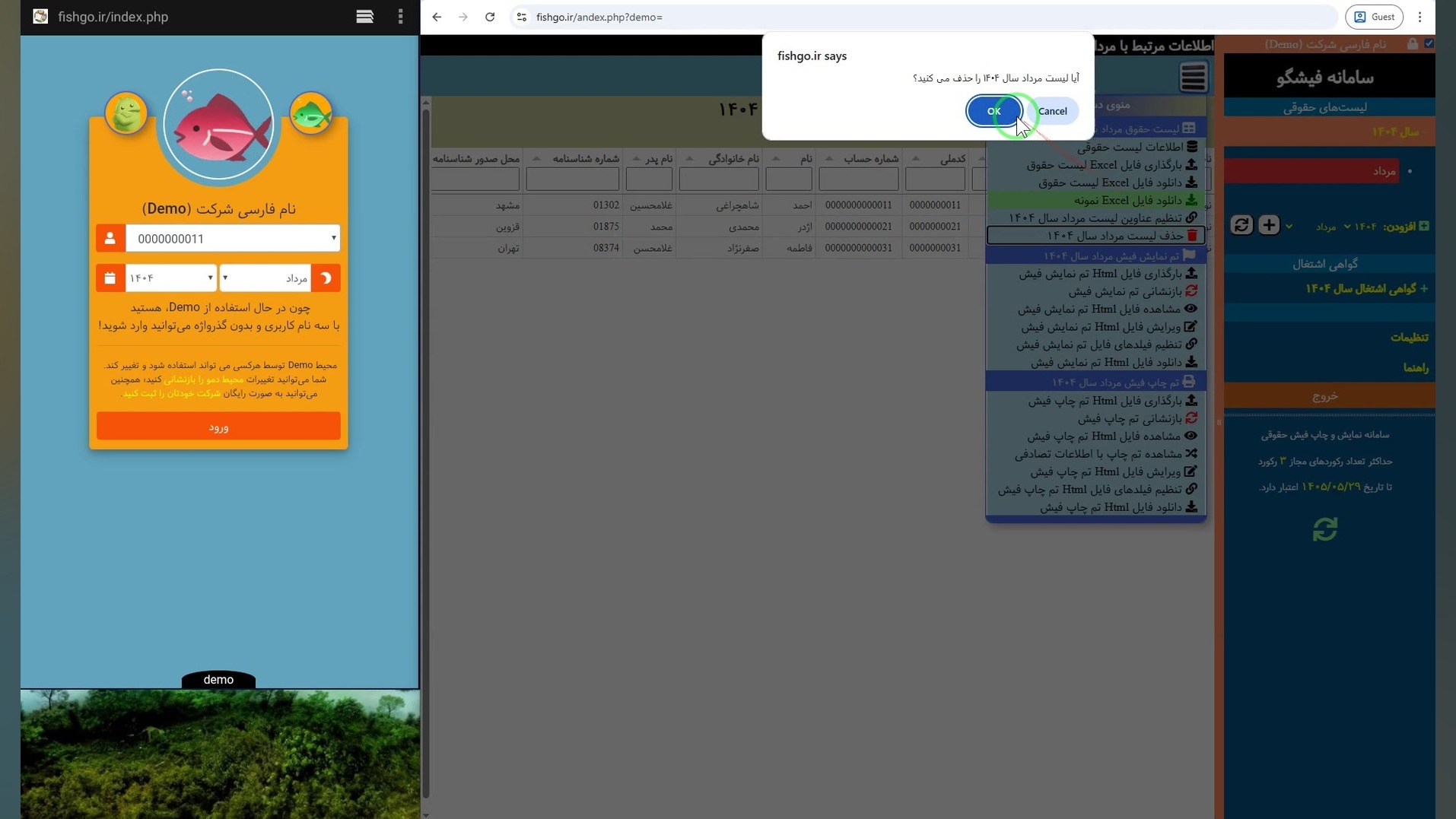1456x819 pixels.
Task: Click the Guest profile button
Action: pyautogui.click(x=1375, y=17)
